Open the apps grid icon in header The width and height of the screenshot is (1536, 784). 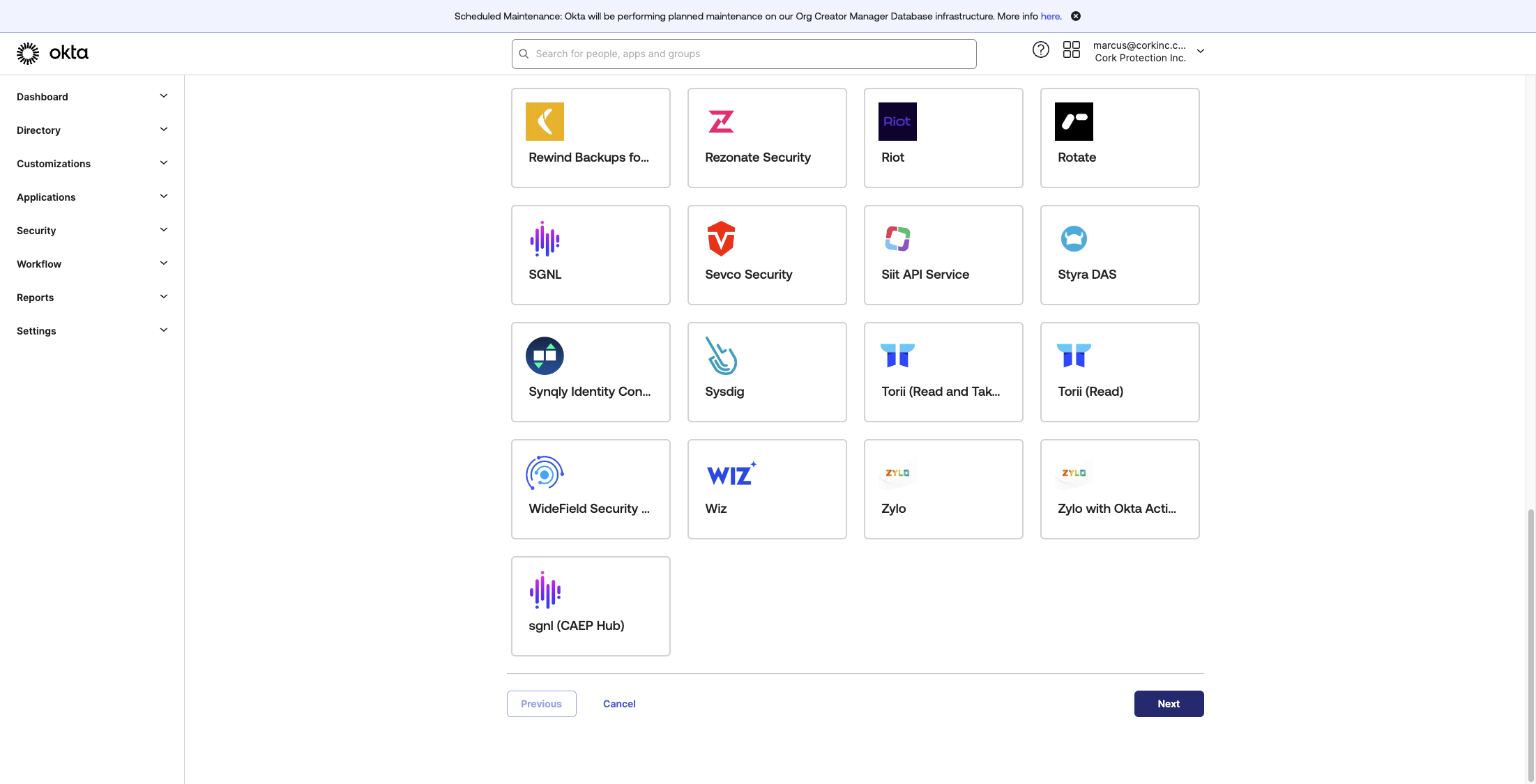tap(1071, 50)
